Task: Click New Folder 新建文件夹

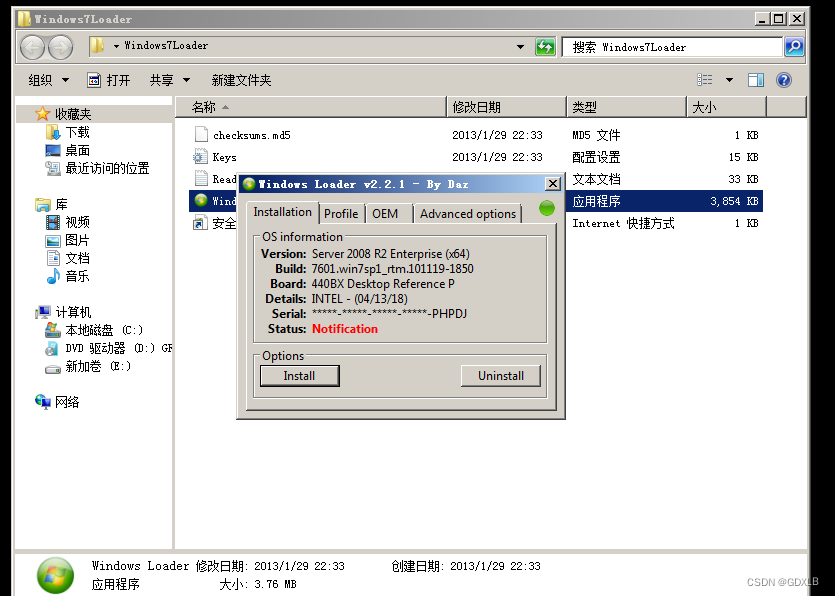Action: (x=241, y=80)
